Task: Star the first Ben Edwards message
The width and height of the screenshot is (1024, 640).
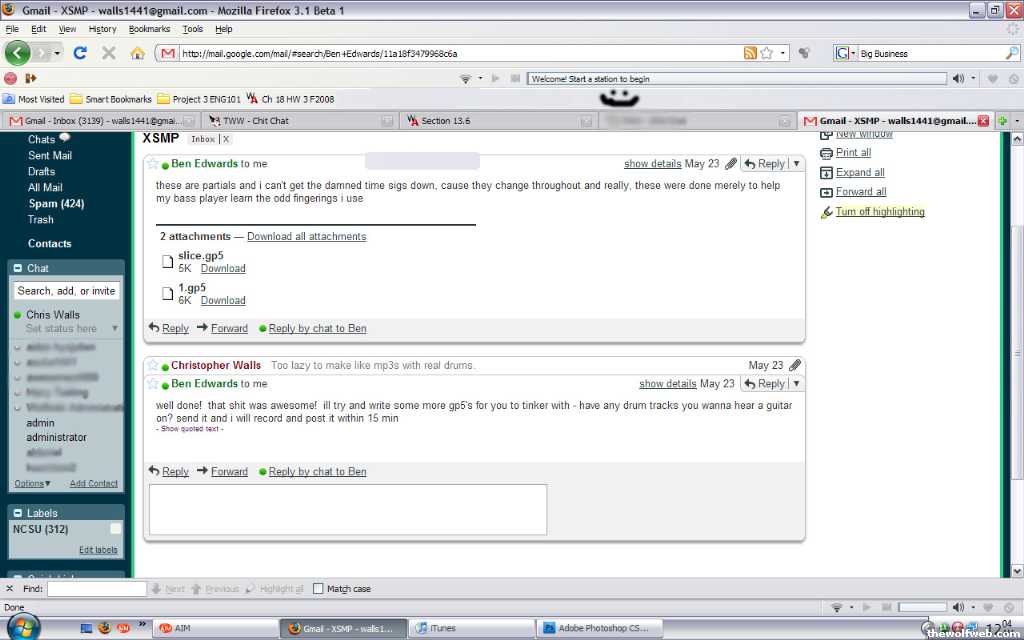Action: click(153, 164)
